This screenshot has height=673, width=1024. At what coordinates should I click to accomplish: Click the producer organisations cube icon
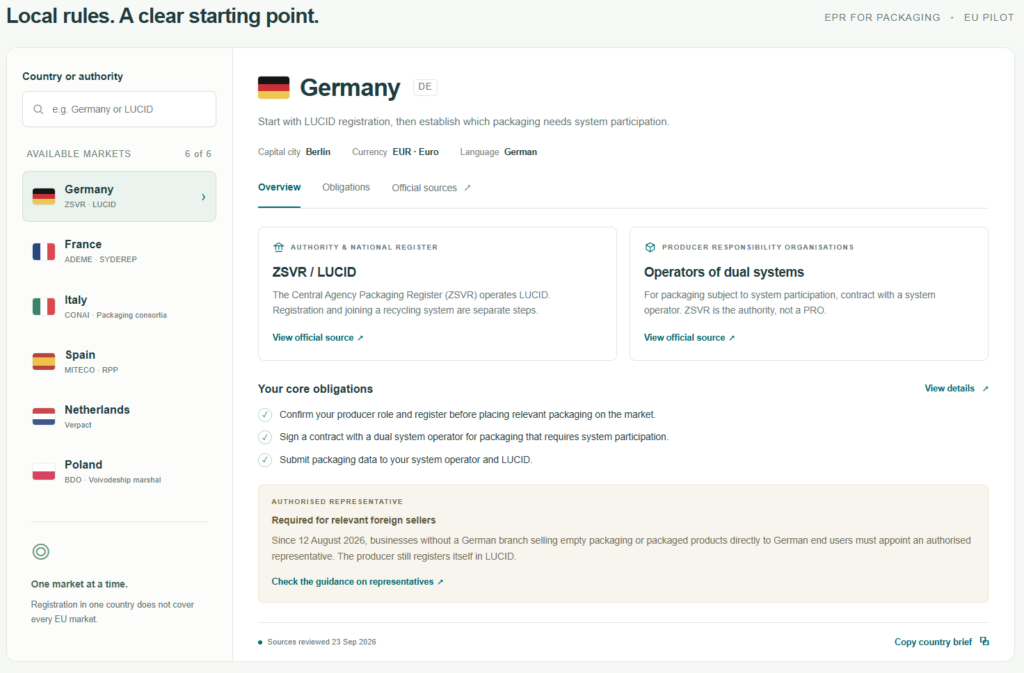click(x=650, y=247)
